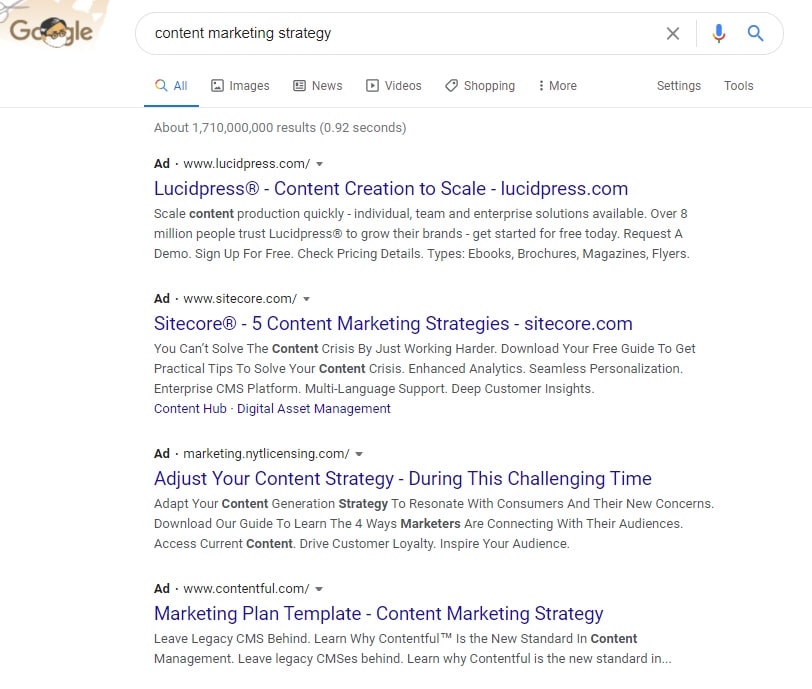Visit the Sitecore Content Marketing Strategies result
Image resolution: width=812 pixels, height=689 pixels.
(393, 323)
